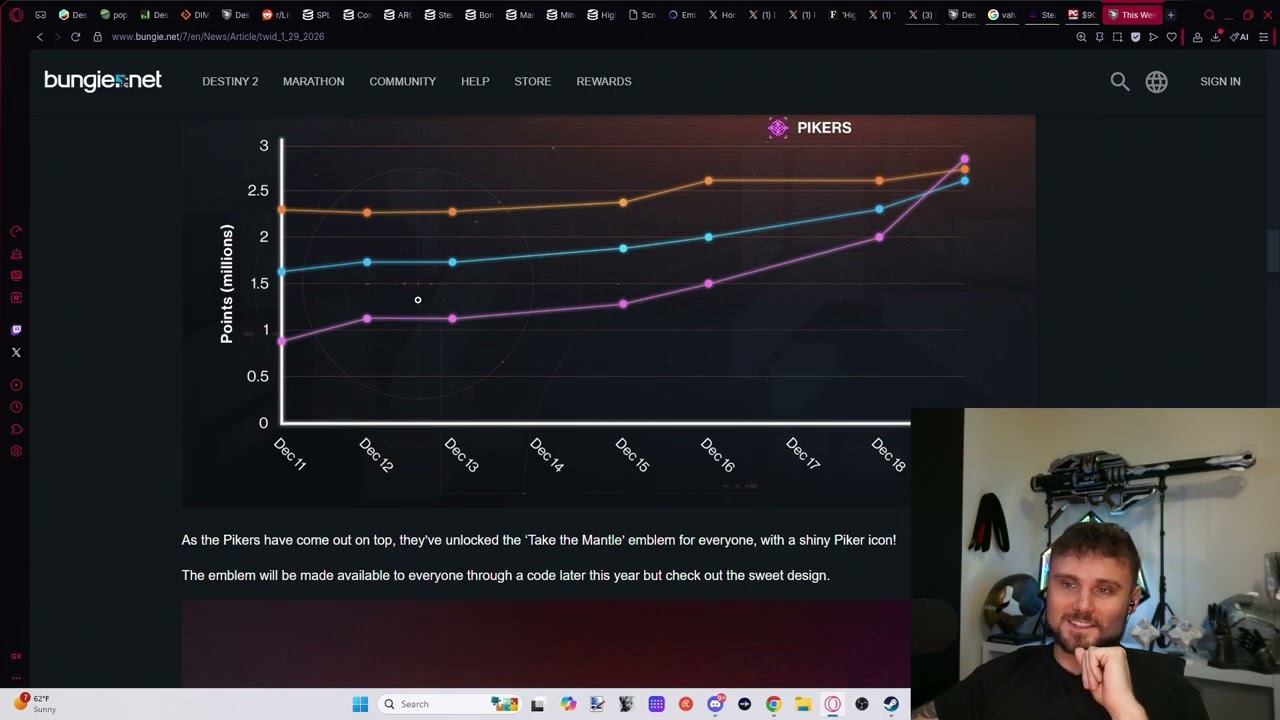This screenshot has width=1280, height=720.
Task: Open sidebar settings gear icon
Action: (x=16, y=451)
